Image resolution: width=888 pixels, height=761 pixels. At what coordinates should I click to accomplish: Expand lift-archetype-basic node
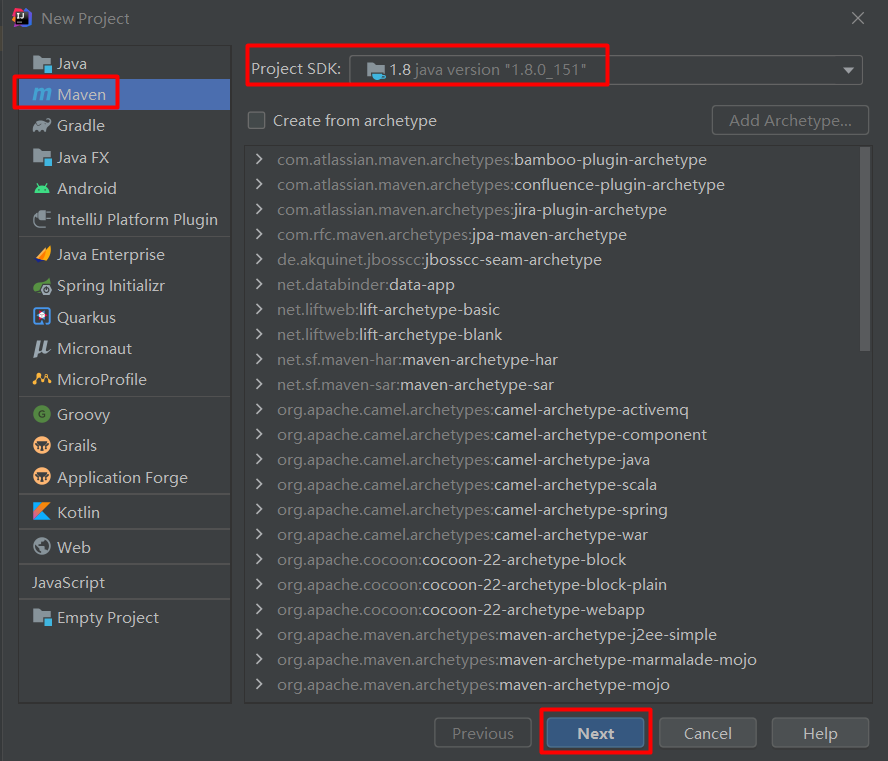(x=259, y=309)
